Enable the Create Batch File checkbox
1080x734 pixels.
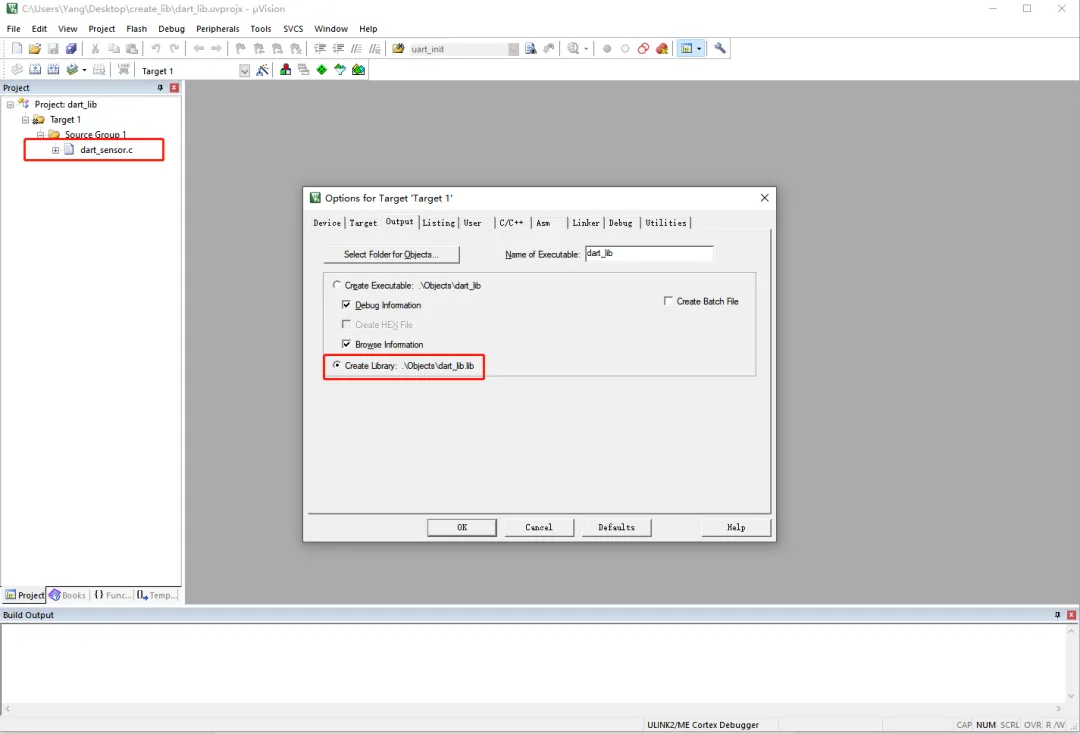click(x=668, y=301)
